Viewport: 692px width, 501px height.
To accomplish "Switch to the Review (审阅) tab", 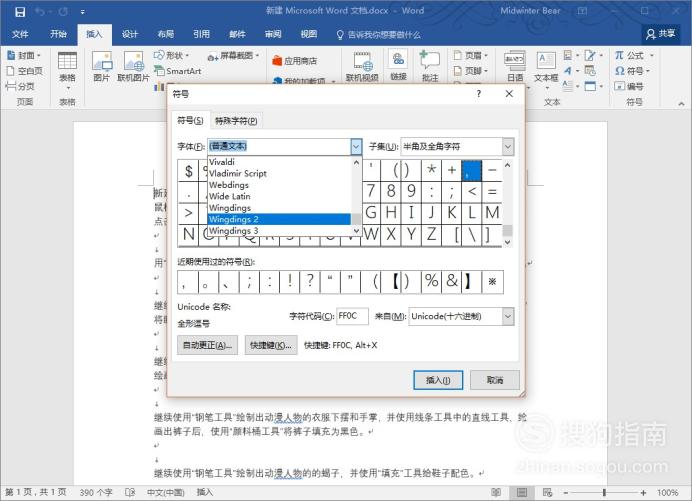I will 273,34.
